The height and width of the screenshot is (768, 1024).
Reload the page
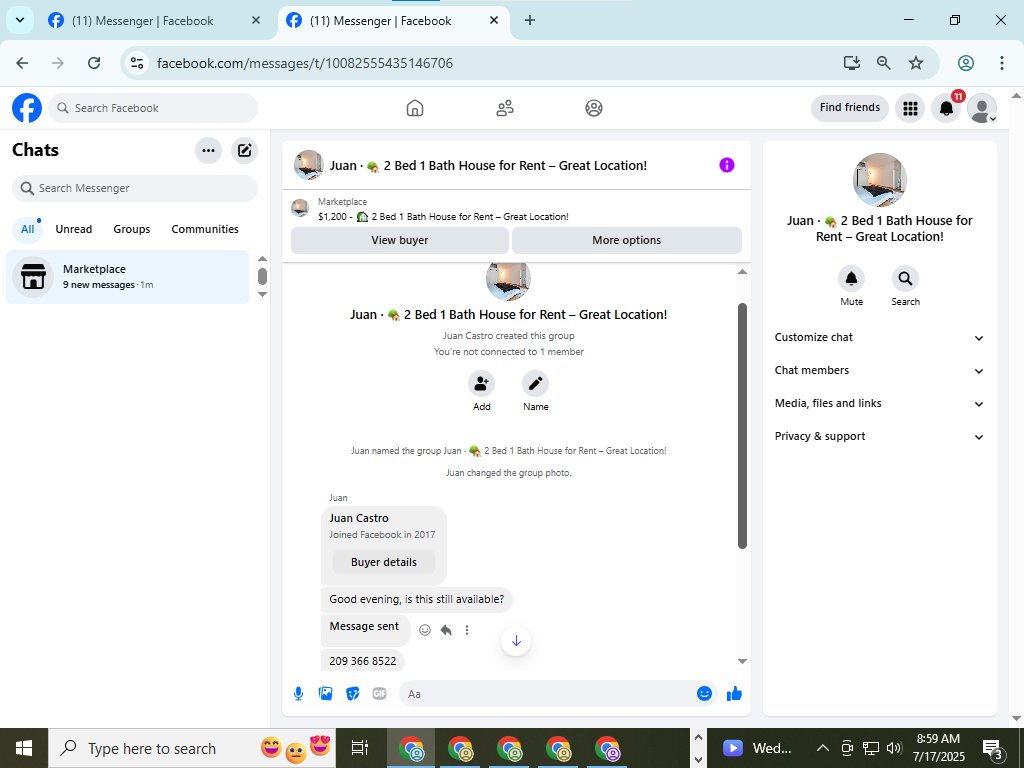[x=94, y=63]
